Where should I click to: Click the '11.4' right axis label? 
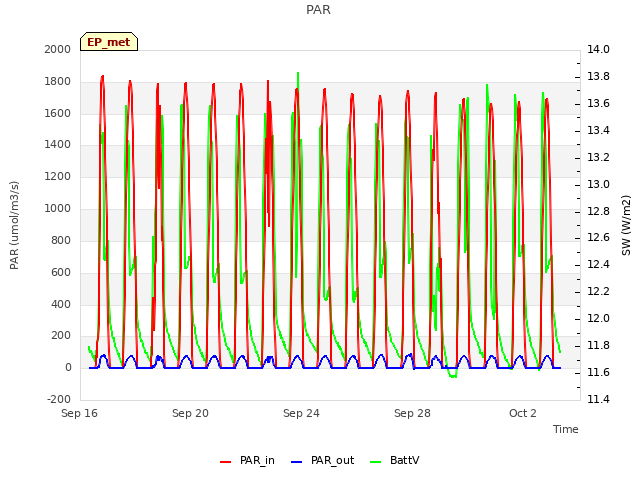(x=598, y=399)
